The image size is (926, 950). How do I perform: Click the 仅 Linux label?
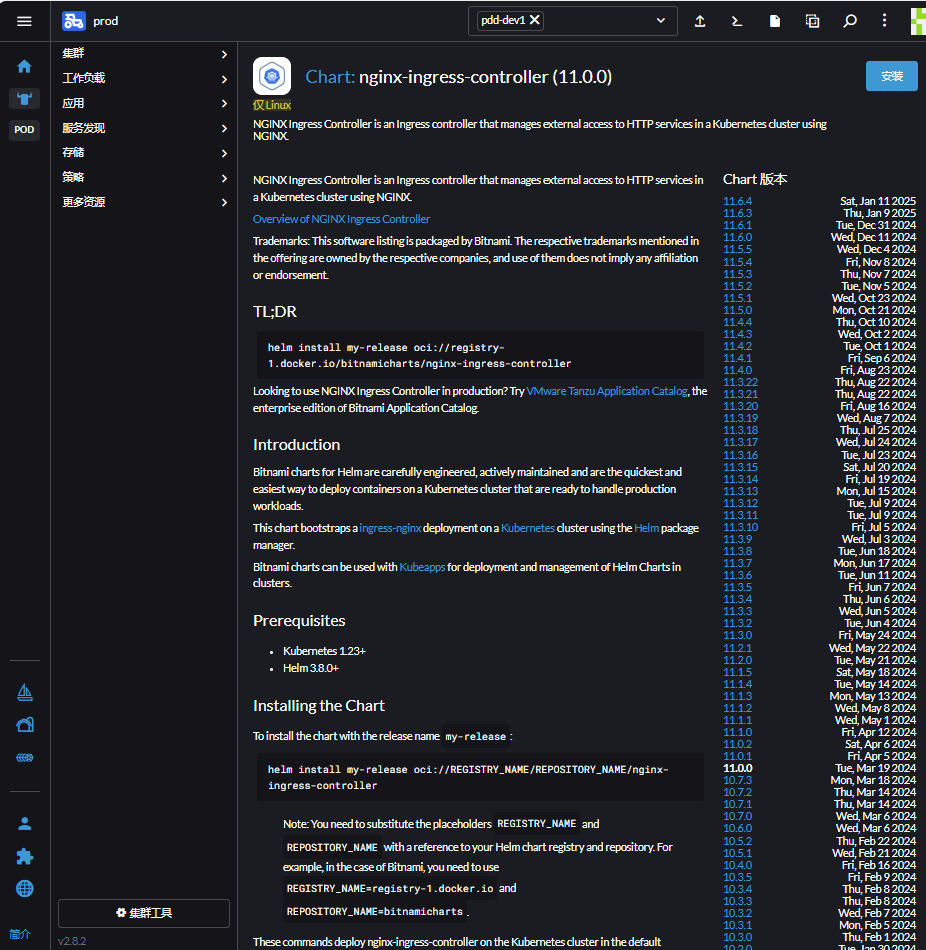272,105
